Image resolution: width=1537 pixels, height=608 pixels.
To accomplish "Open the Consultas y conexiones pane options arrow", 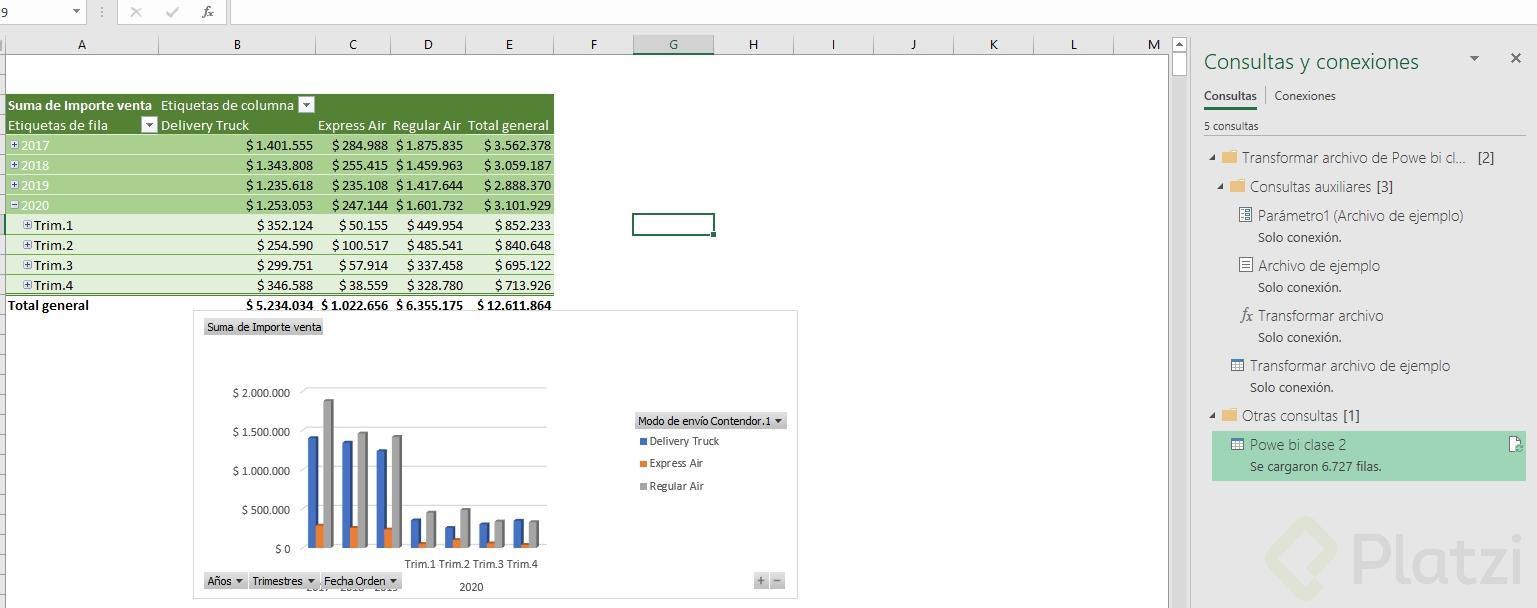I will pos(1474,59).
